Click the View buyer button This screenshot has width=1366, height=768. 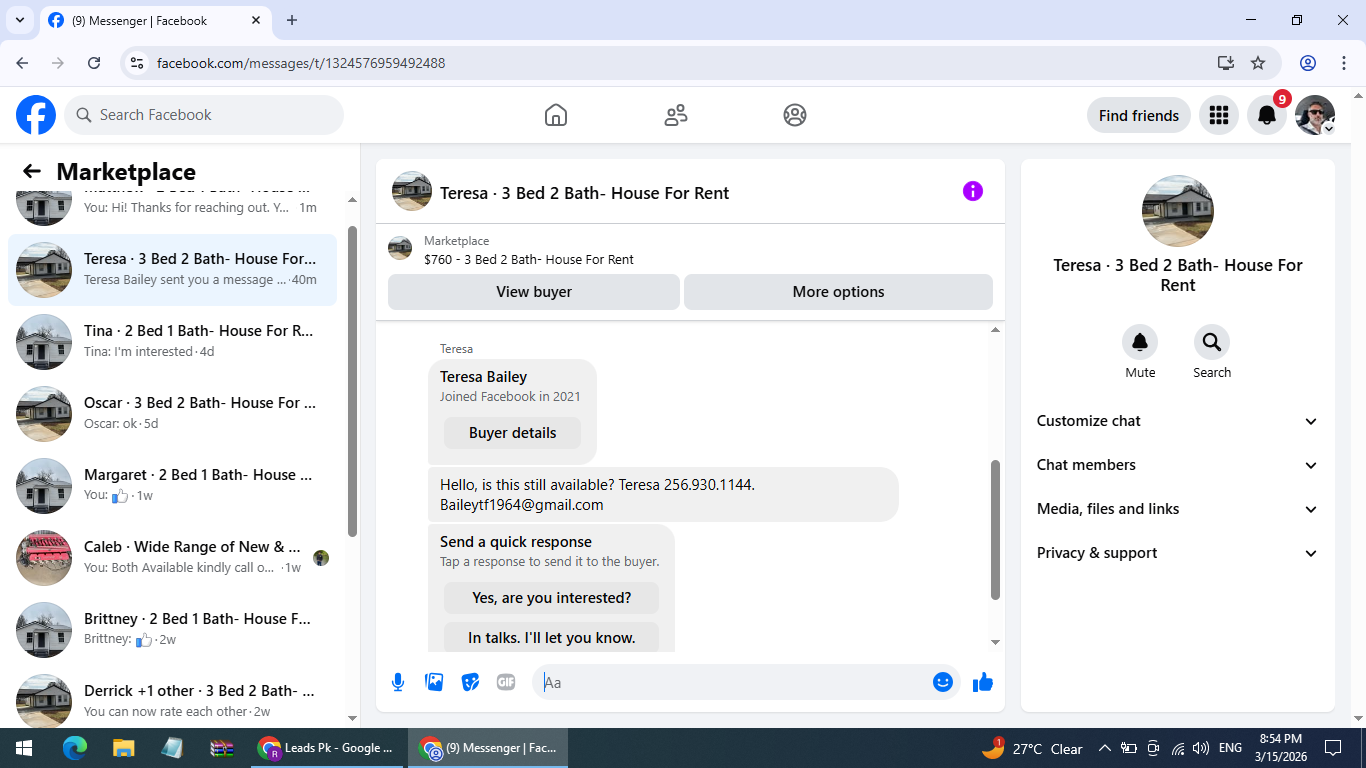coord(534,292)
